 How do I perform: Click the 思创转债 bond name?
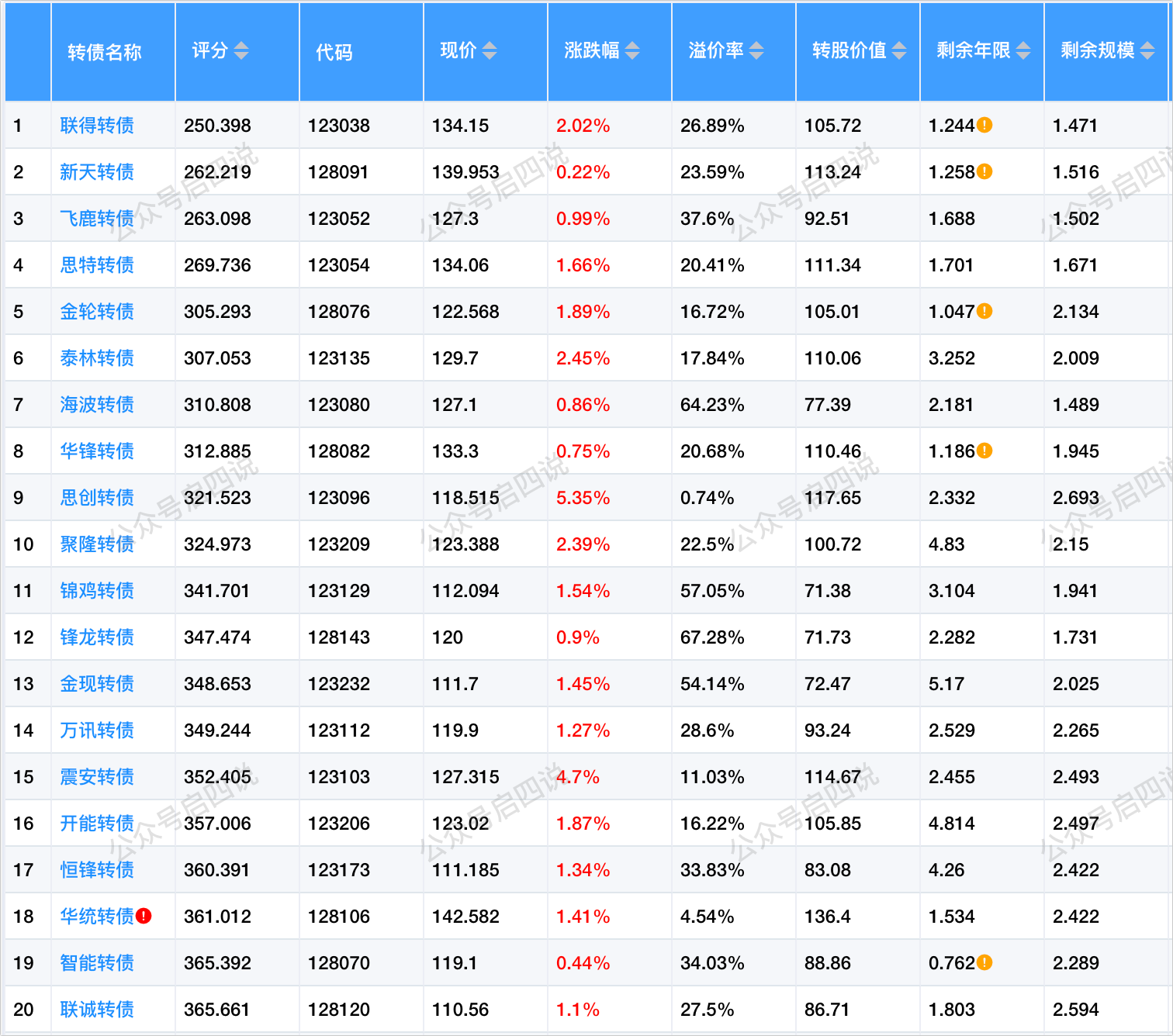click(x=97, y=498)
